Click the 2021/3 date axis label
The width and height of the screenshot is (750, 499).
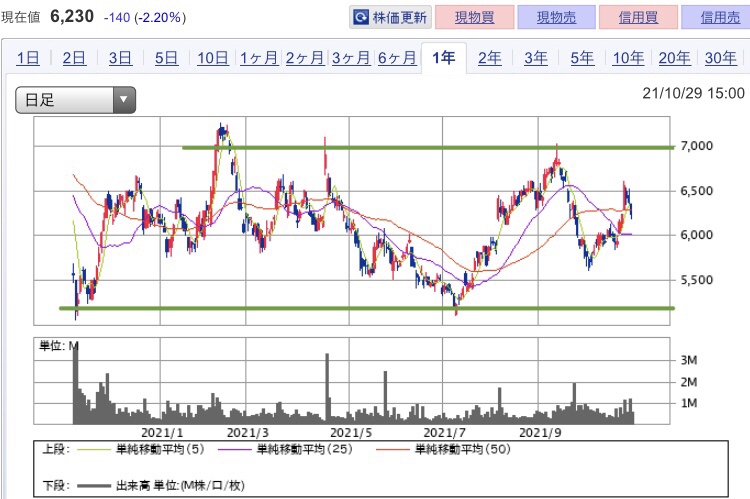[247, 433]
